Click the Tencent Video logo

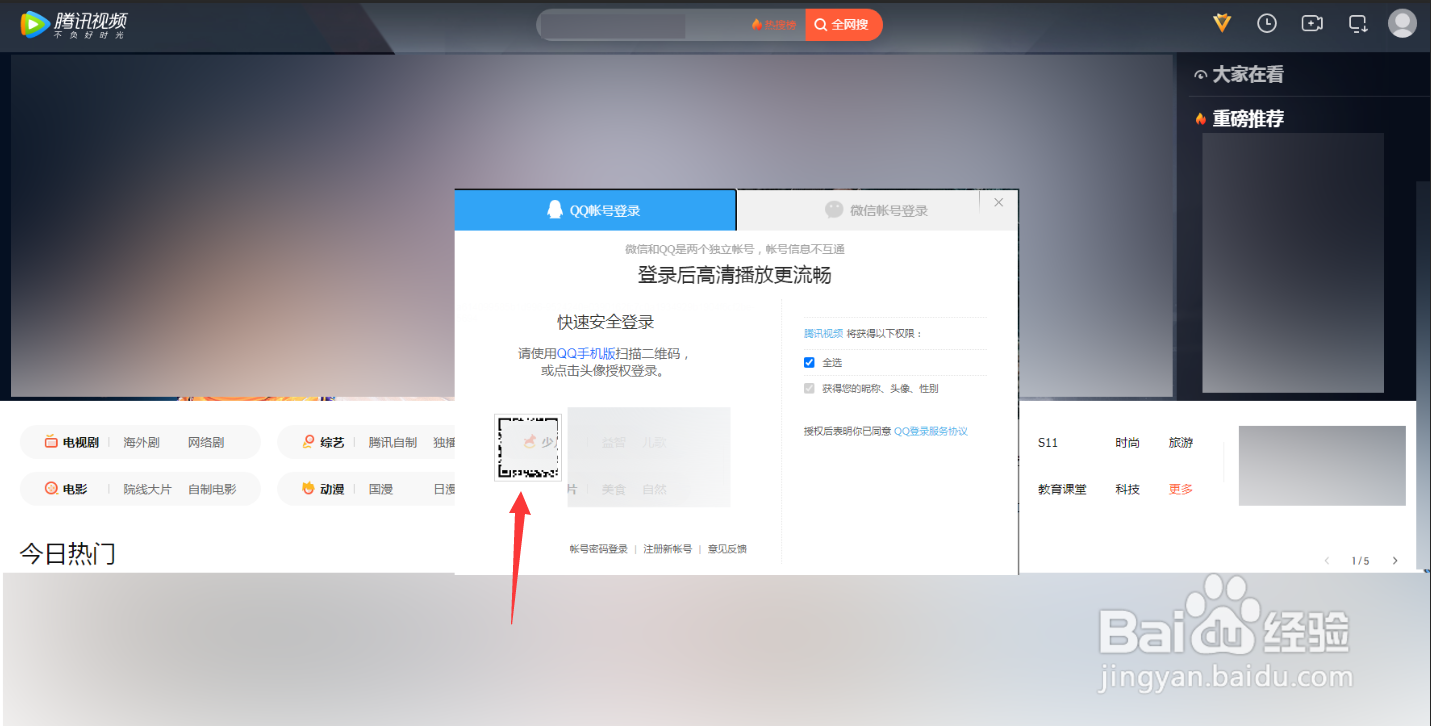tap(74, 24)
